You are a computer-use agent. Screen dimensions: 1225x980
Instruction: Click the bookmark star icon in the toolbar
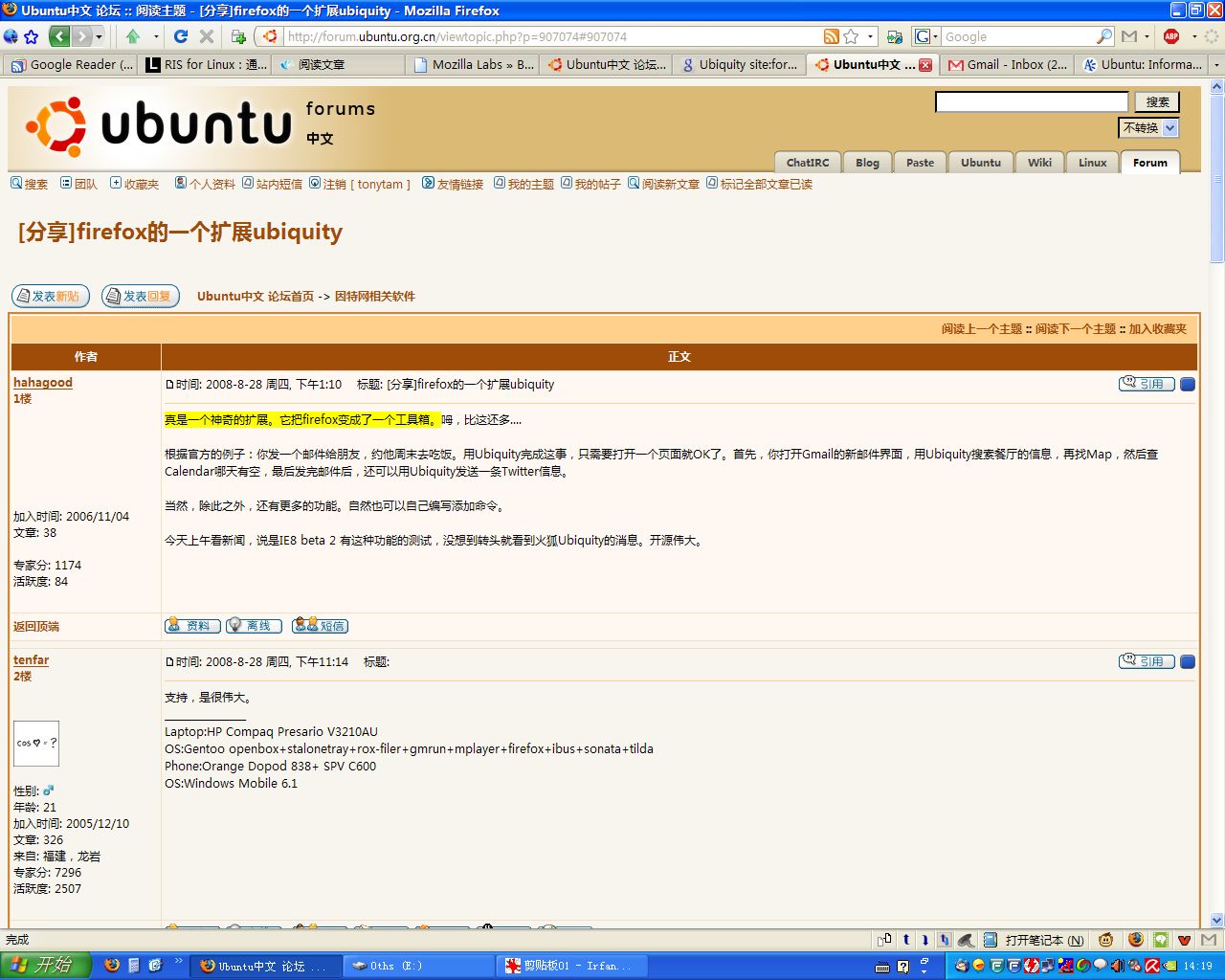31,36
